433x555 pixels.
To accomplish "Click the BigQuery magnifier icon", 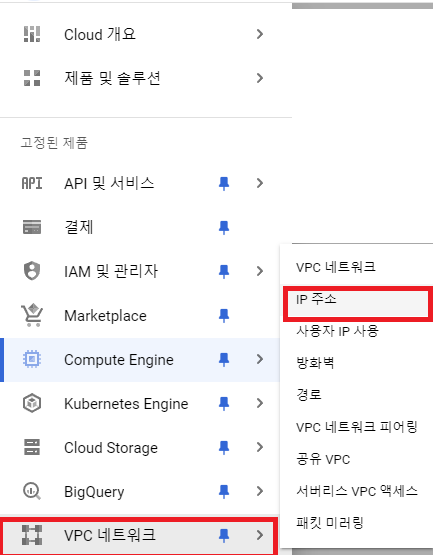I will click(x=32, y=491).
